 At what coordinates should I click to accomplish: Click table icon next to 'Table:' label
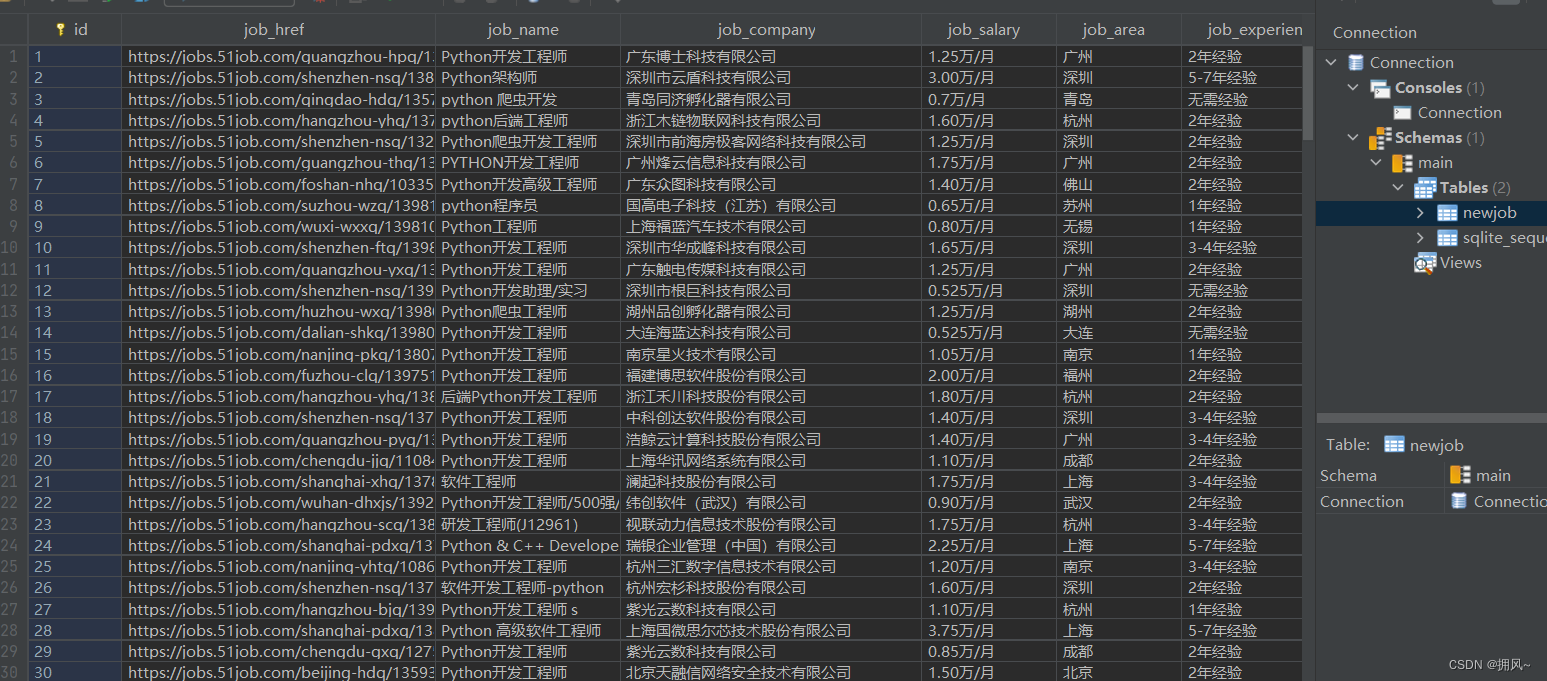[x=1394, y=445]
